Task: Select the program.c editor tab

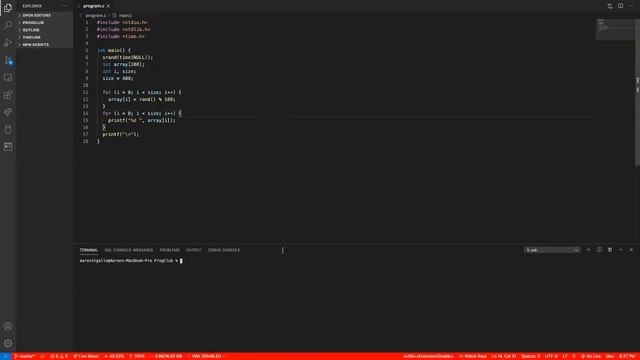Action: click(x=93, y=6)
